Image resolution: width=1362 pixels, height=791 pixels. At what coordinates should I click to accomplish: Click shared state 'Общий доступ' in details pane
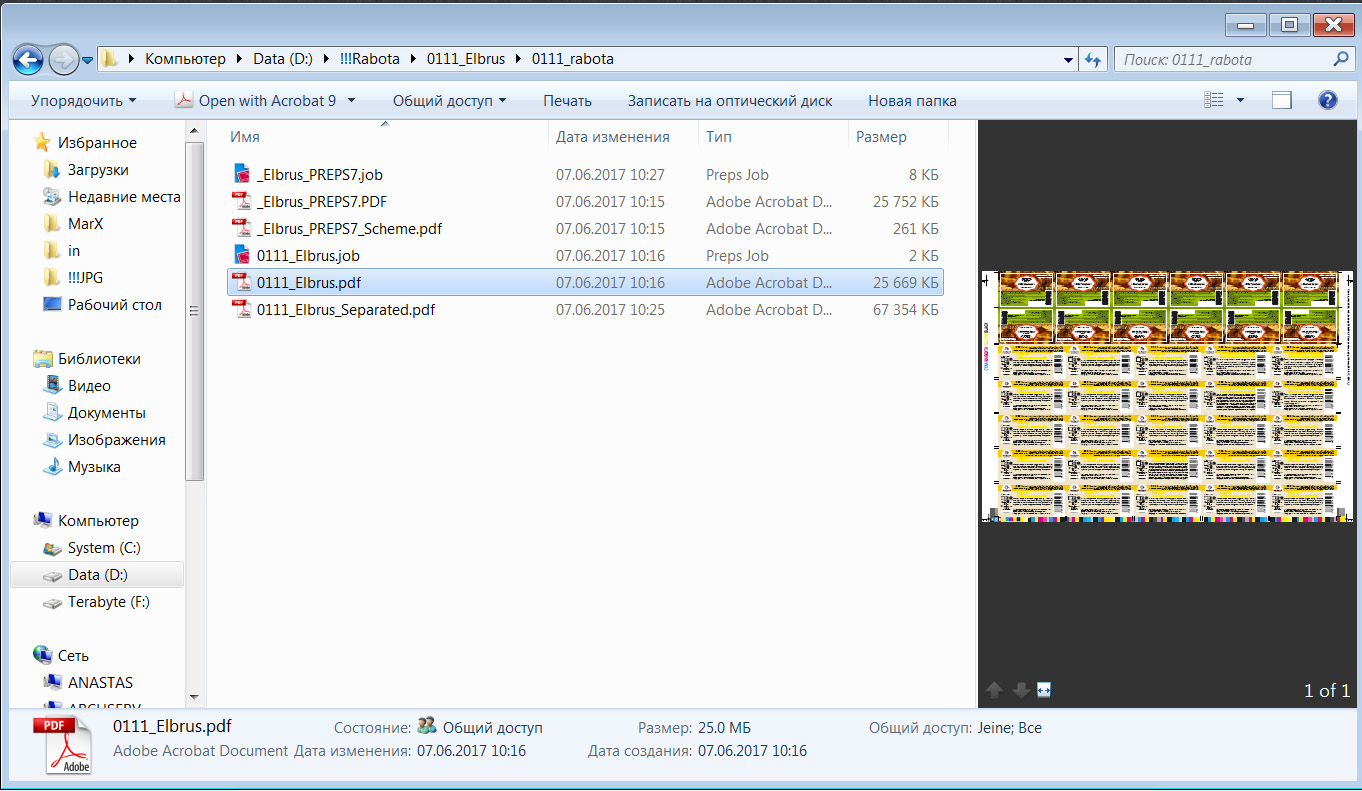tap(492, 727)
